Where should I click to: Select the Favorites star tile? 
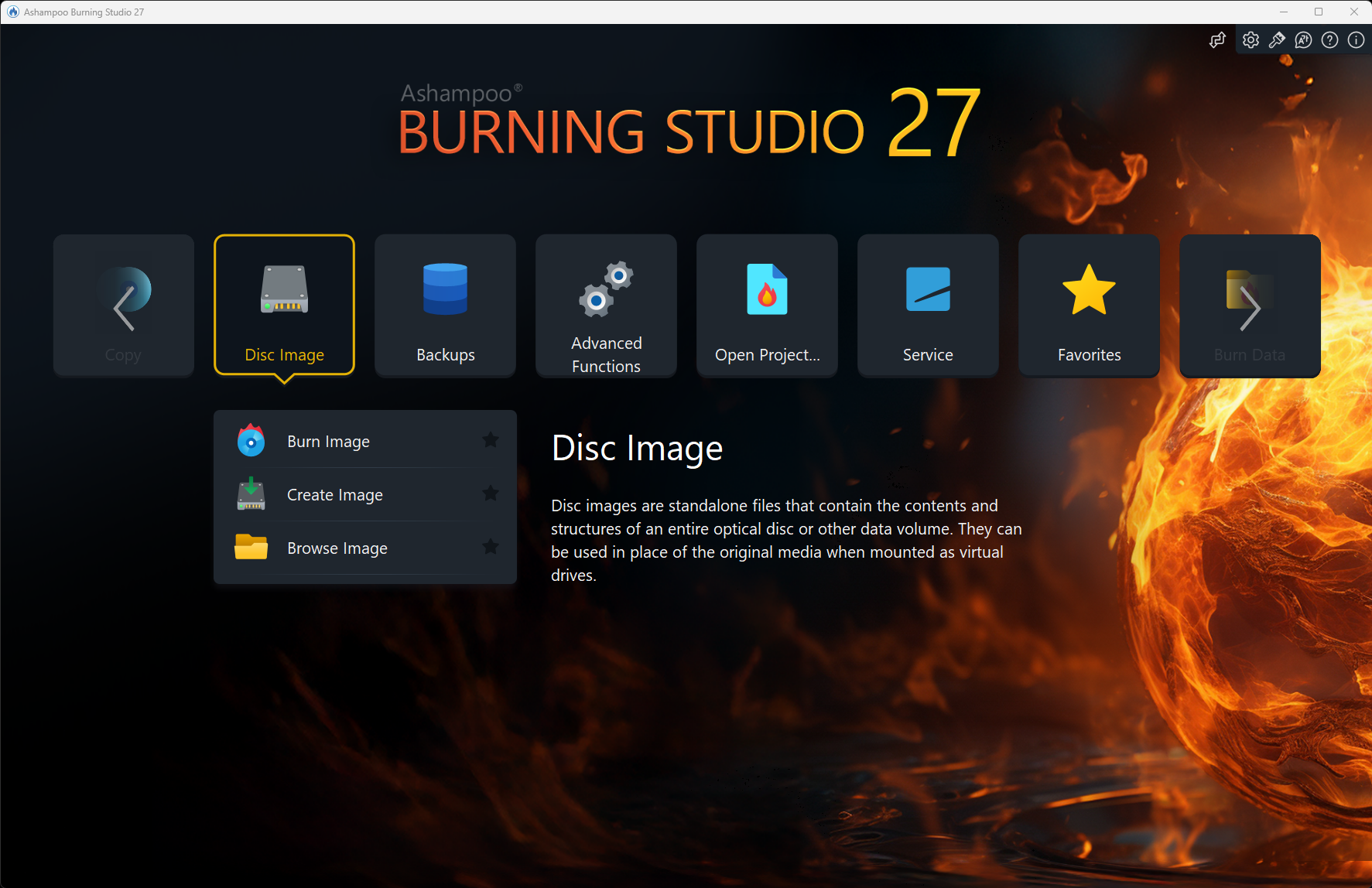[1088, 306]
